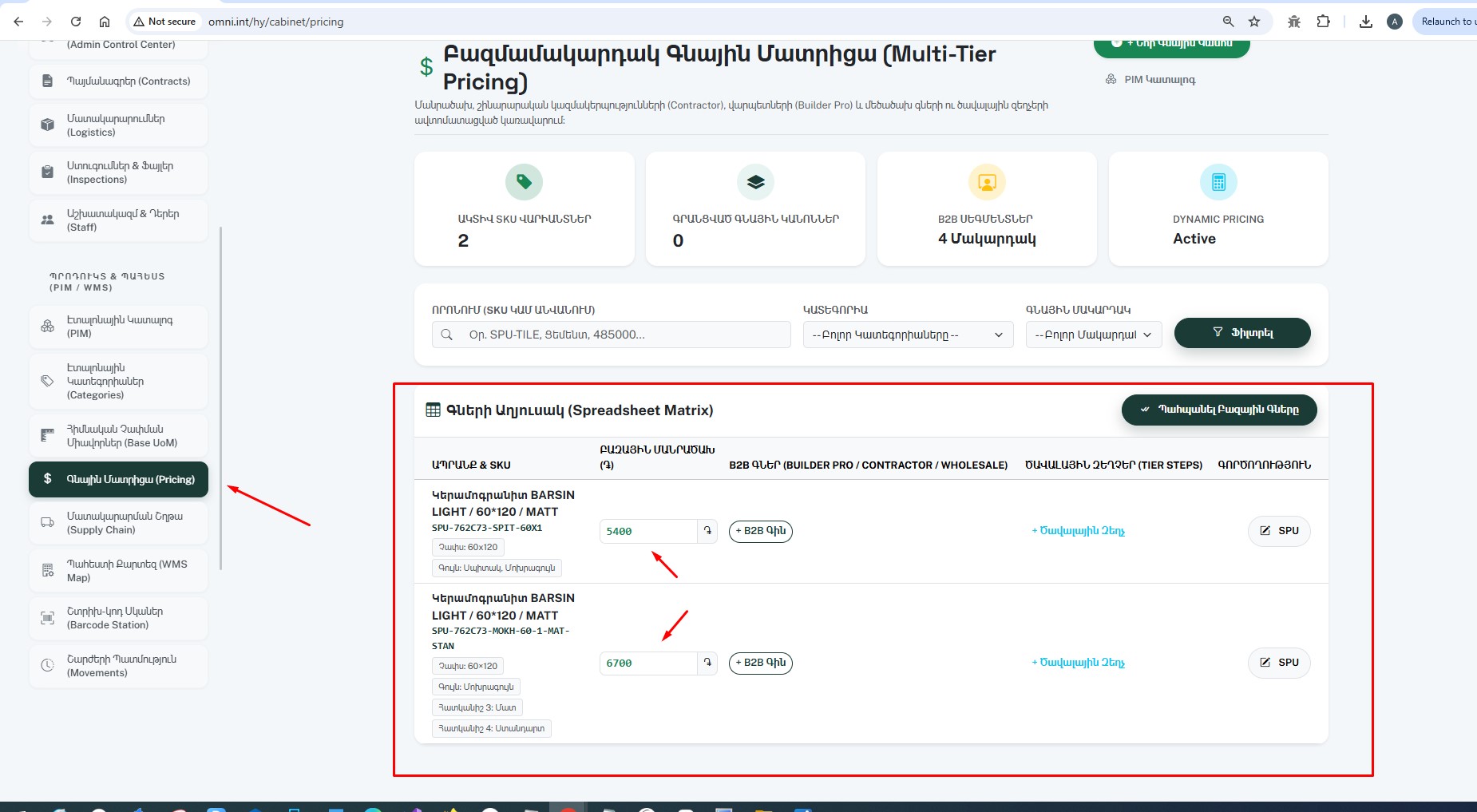Open the WMS Map warehouse icon

pos(48,571)
